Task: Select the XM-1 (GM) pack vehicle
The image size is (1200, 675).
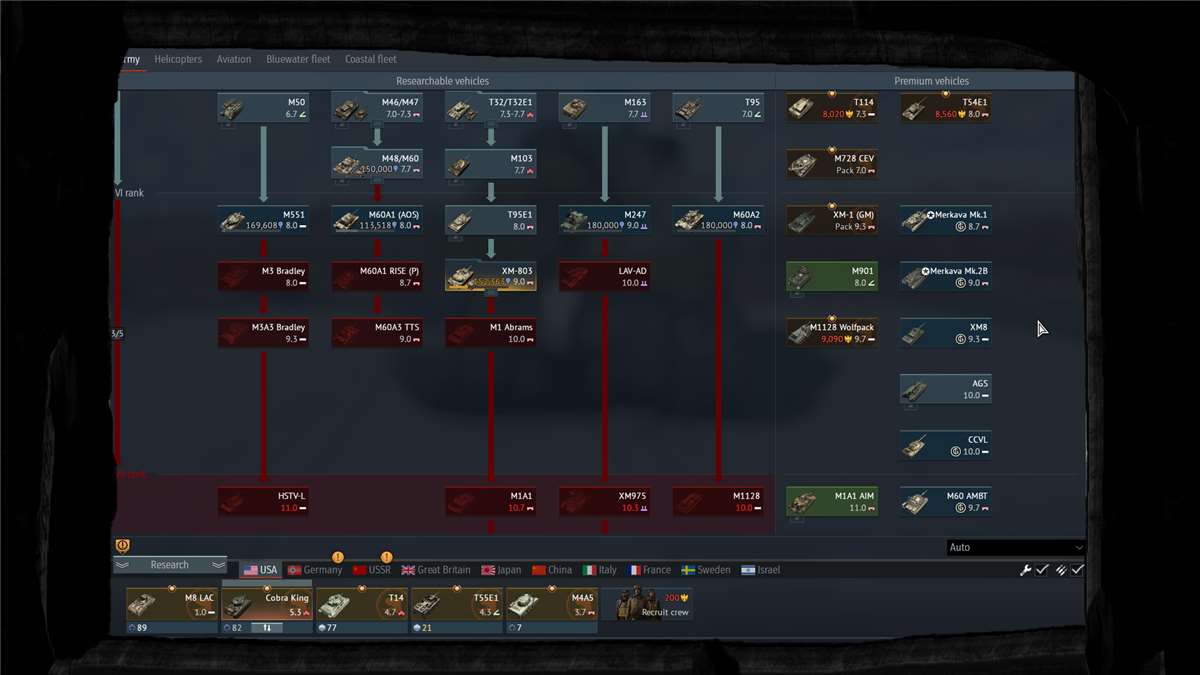Action: tap(832, 220)
